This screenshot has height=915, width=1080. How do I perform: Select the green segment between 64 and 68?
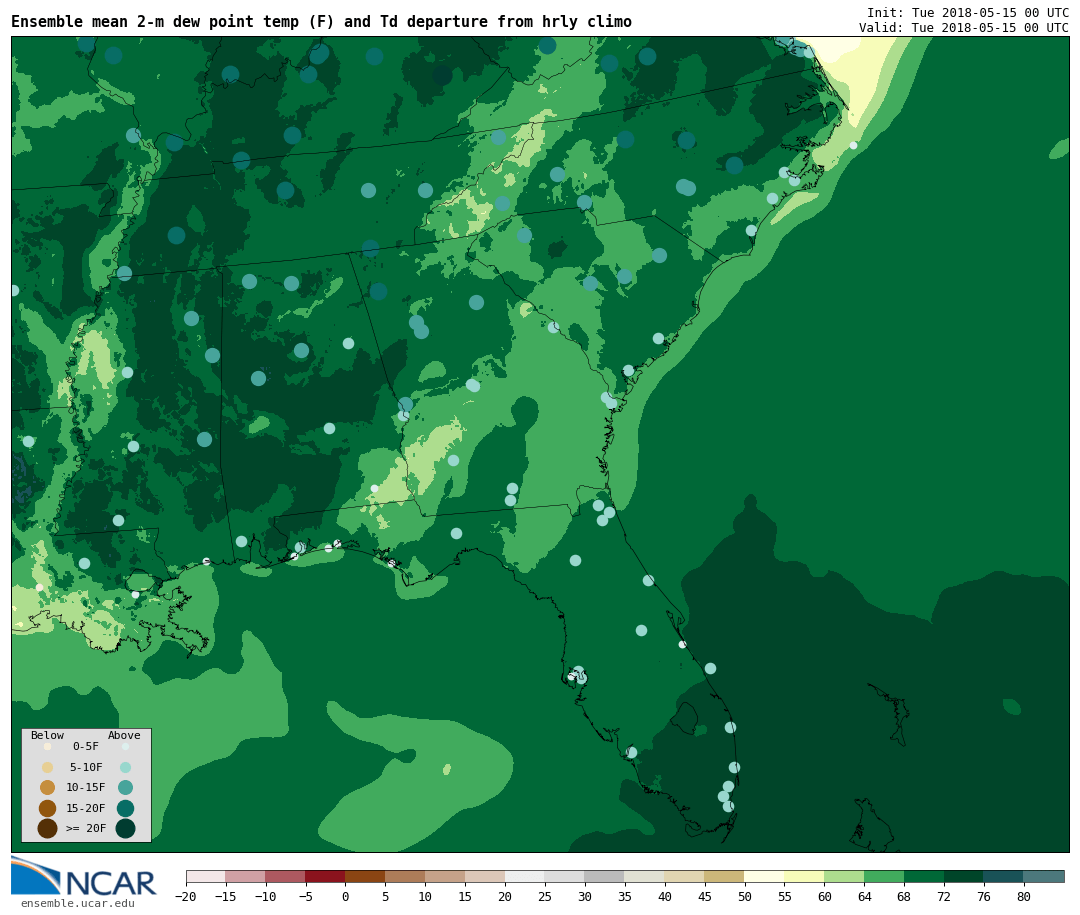pyautogui.click(x=885, y=877)
